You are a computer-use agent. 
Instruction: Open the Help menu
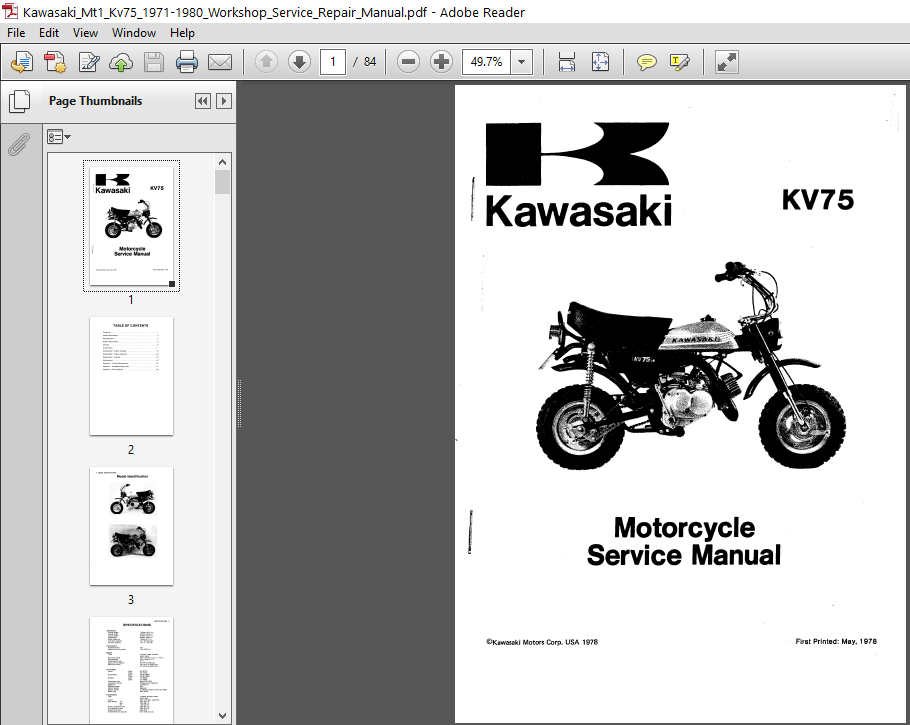[x=182, y=33]
